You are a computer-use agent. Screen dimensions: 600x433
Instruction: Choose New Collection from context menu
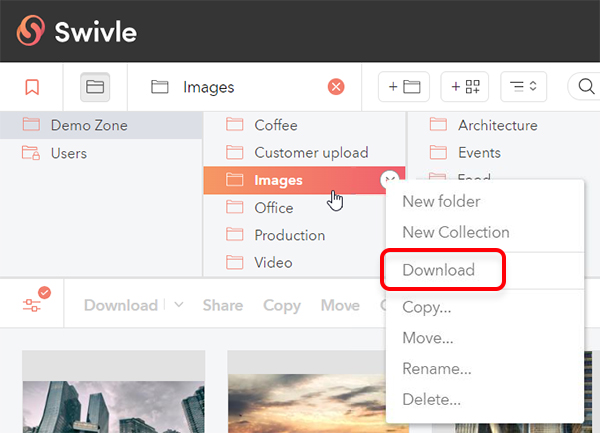(x=485, y=232)
